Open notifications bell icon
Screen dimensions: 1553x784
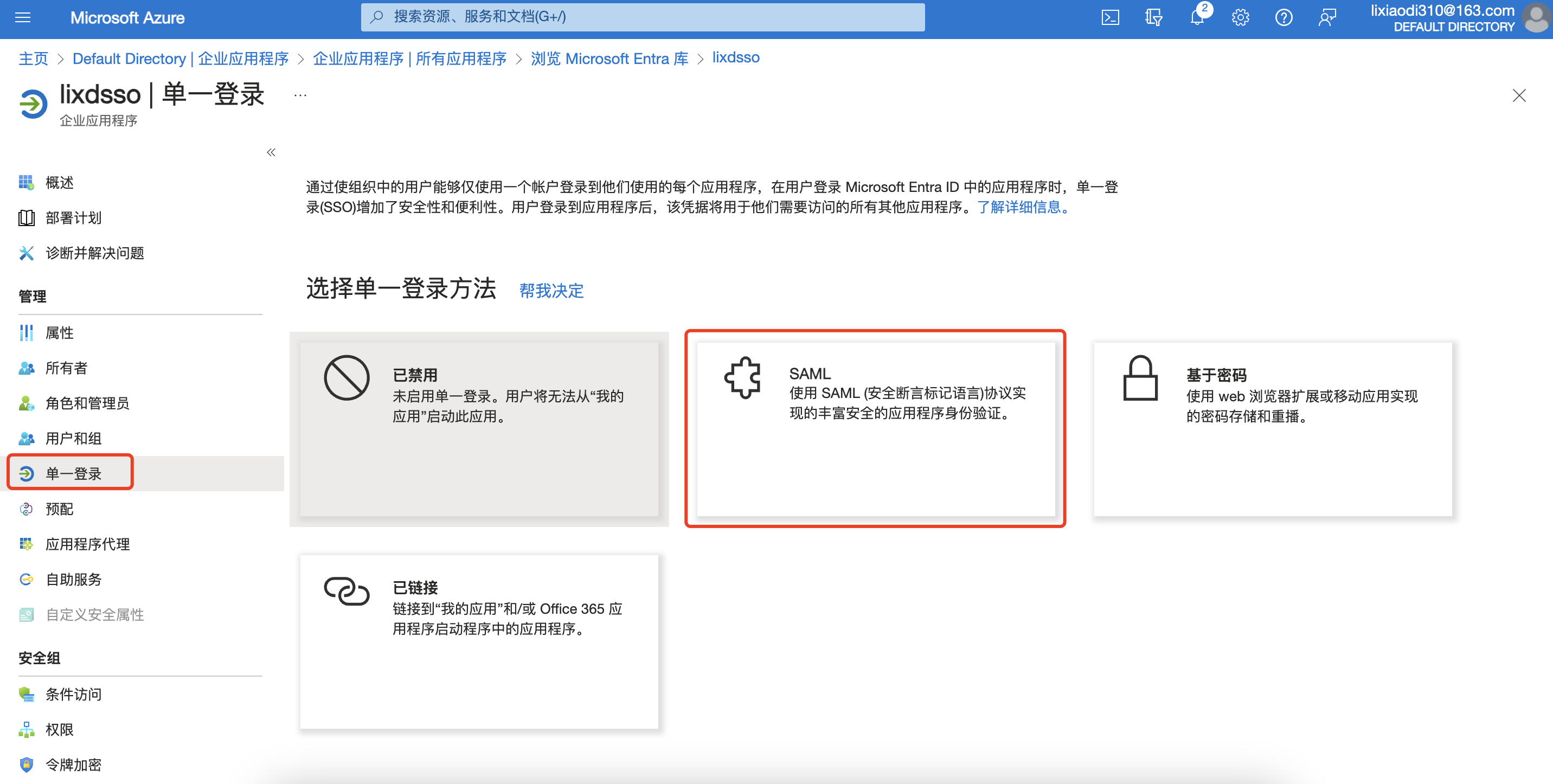1197,17
